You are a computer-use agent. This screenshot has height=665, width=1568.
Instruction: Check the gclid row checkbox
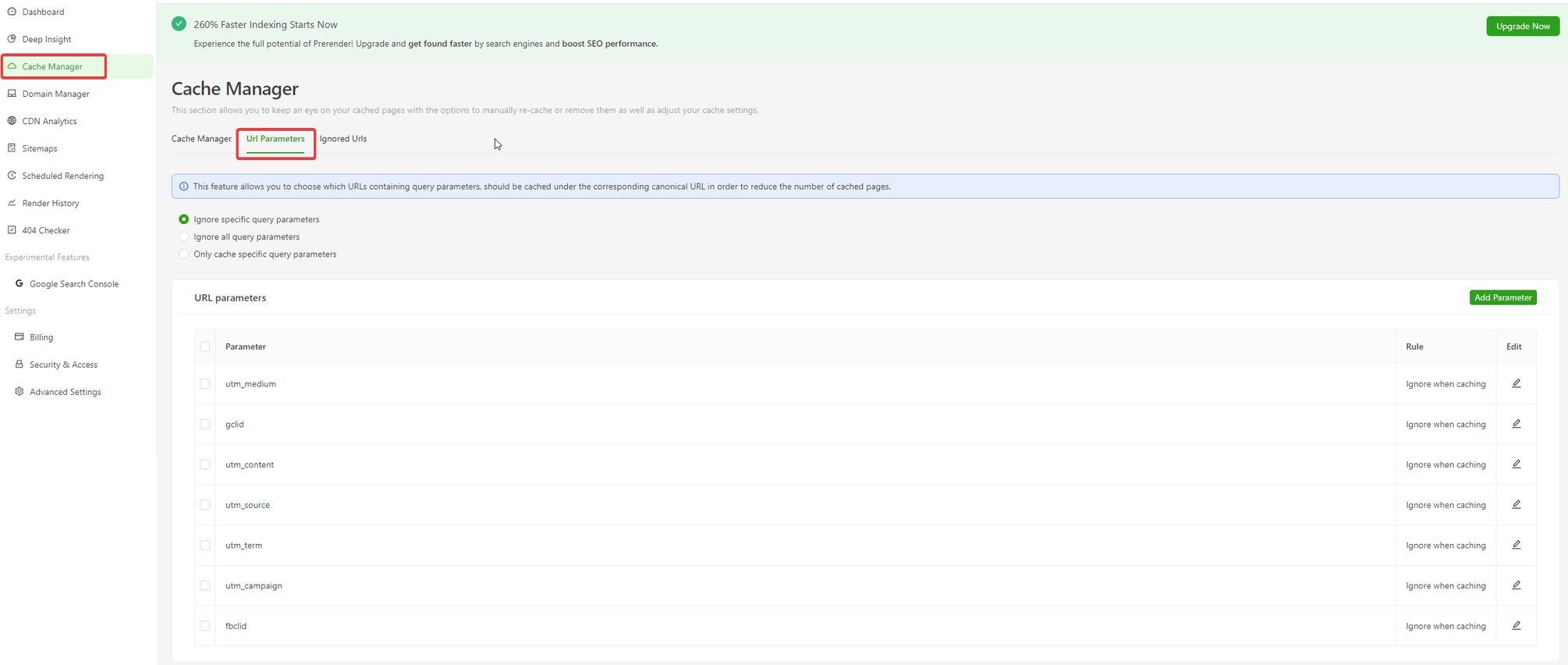point(205,425)
